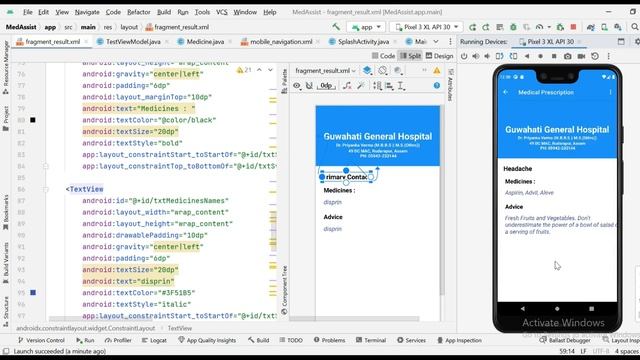Open the fragment_result.xml design file dropdown

coord(325,71)
